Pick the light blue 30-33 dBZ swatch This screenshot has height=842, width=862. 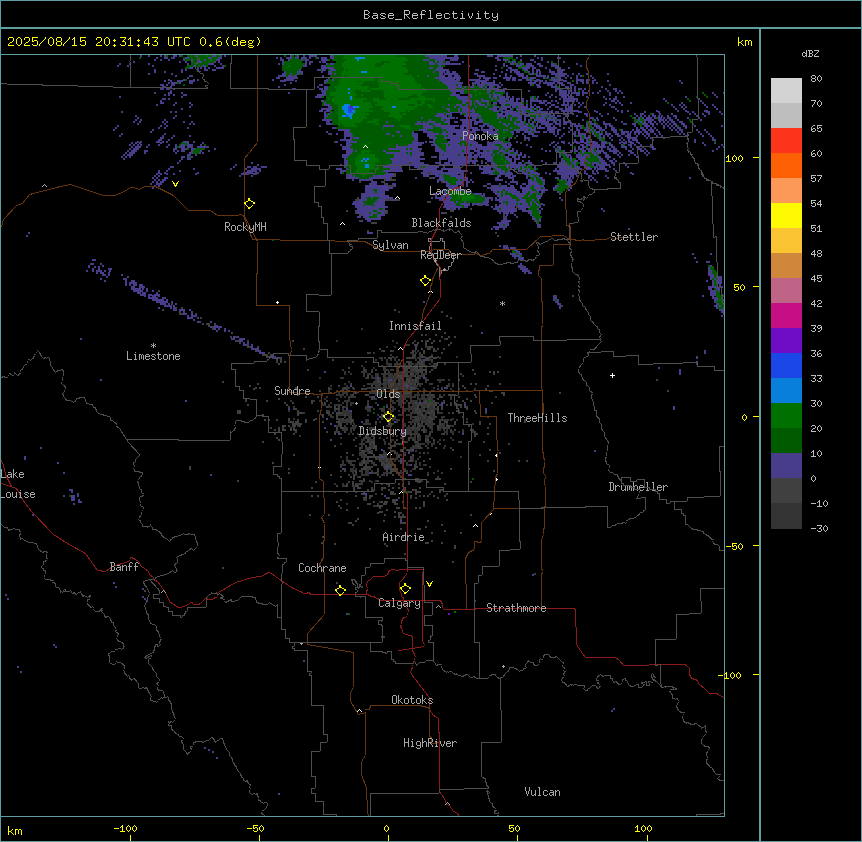(786, 391)
